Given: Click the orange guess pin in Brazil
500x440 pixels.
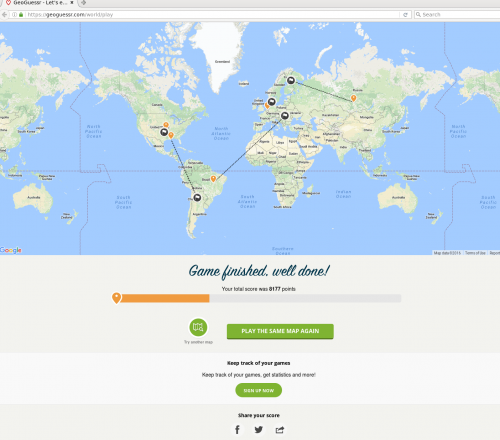Looking at the screenshot, I should (x=213, y=179).
